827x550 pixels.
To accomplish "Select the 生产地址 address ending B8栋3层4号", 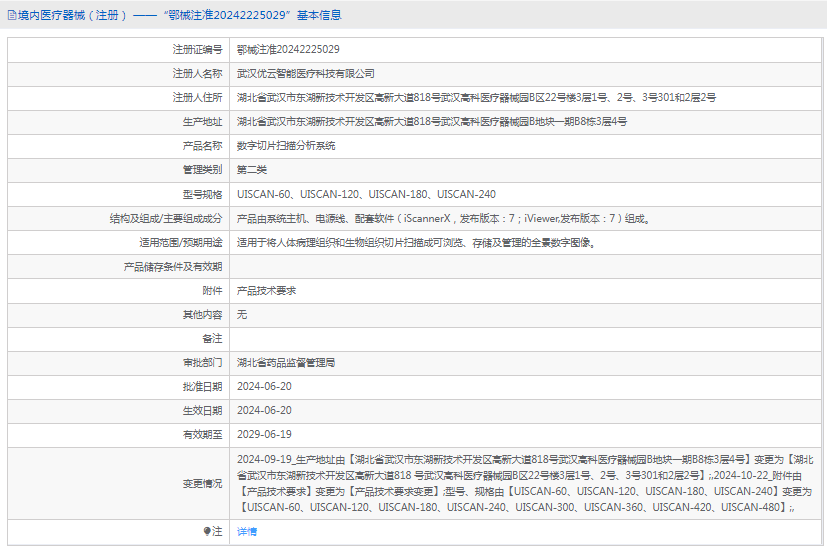I will pyautogui.click(x=432, y=122).
